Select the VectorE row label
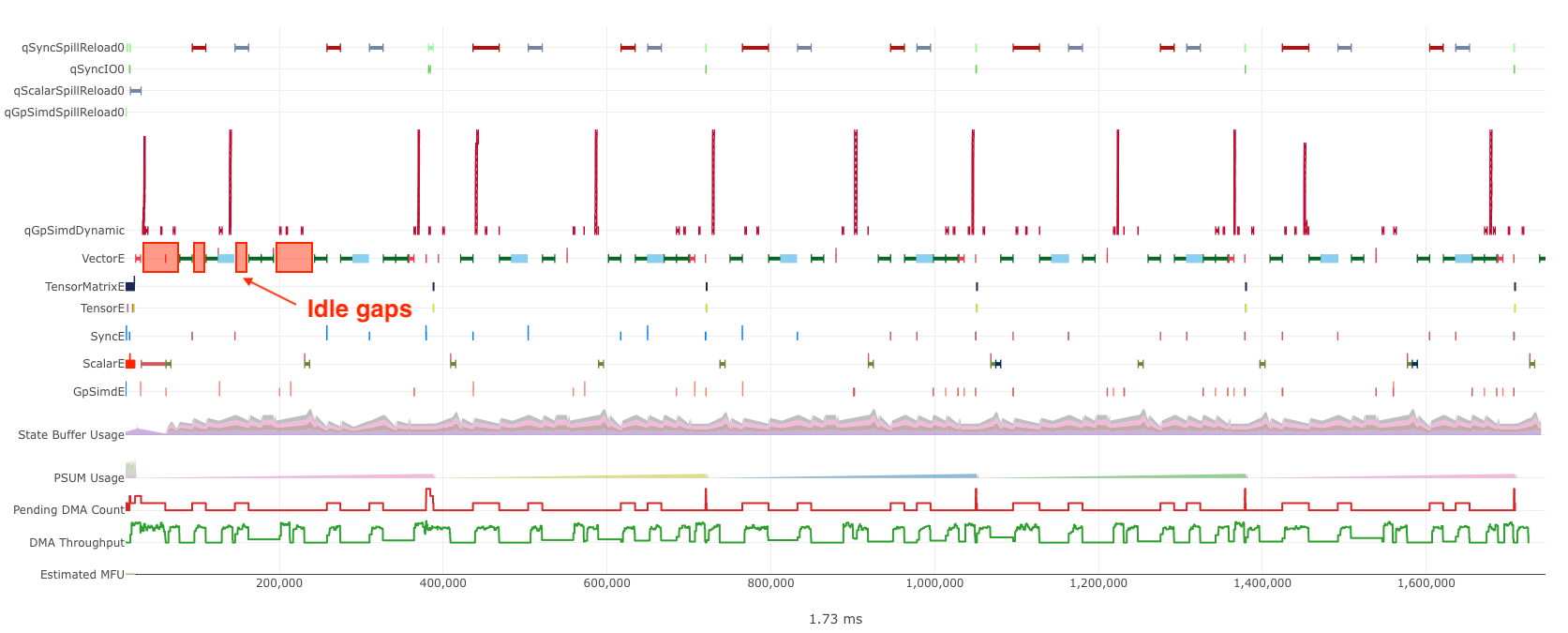 coord(102,259)
